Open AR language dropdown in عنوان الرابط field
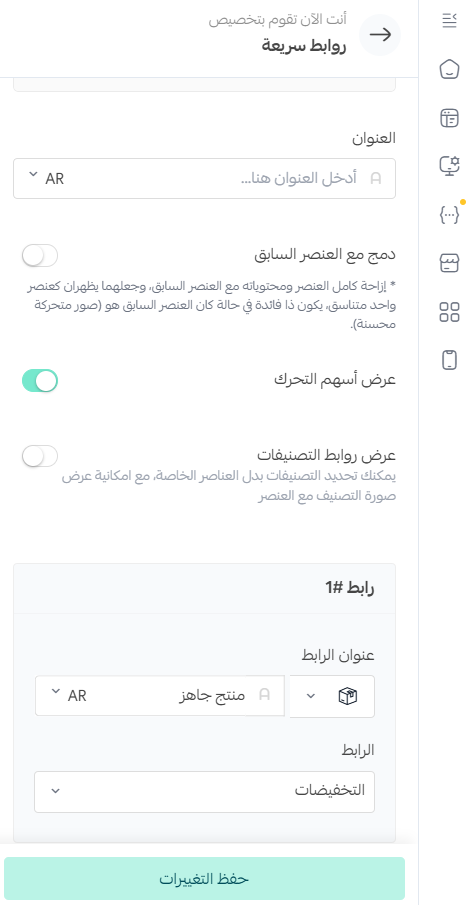 click(x=69, y=695)
